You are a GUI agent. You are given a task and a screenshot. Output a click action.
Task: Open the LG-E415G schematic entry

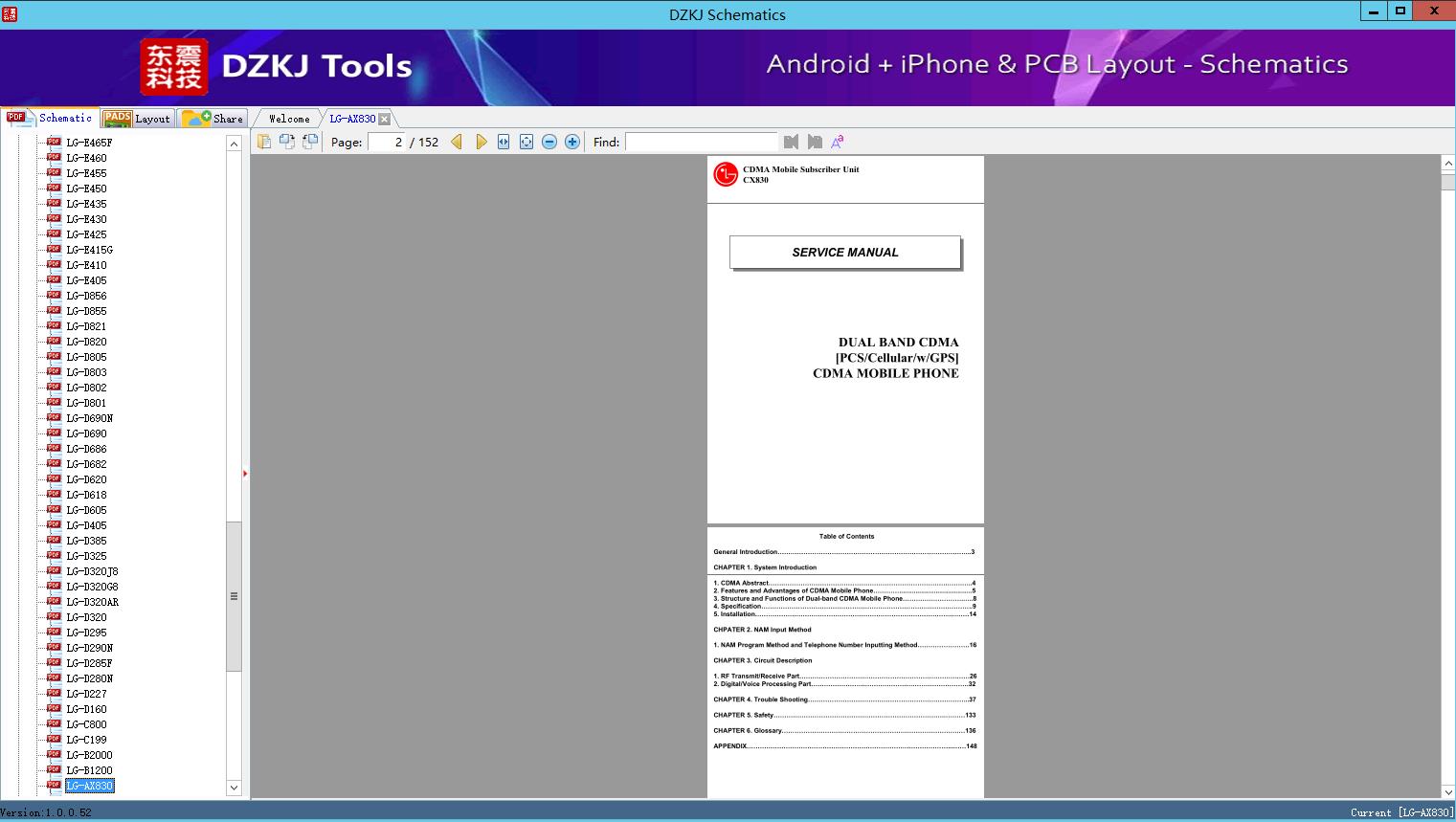click(89, 250)
